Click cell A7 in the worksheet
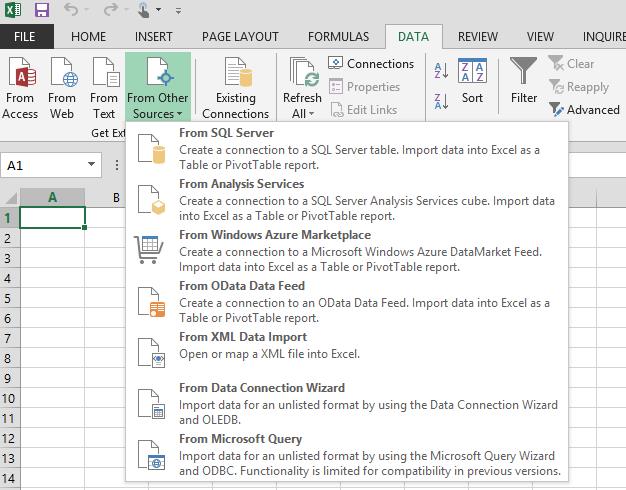Image resolution: width=626 pixels, height=490 pixels. 52,338
